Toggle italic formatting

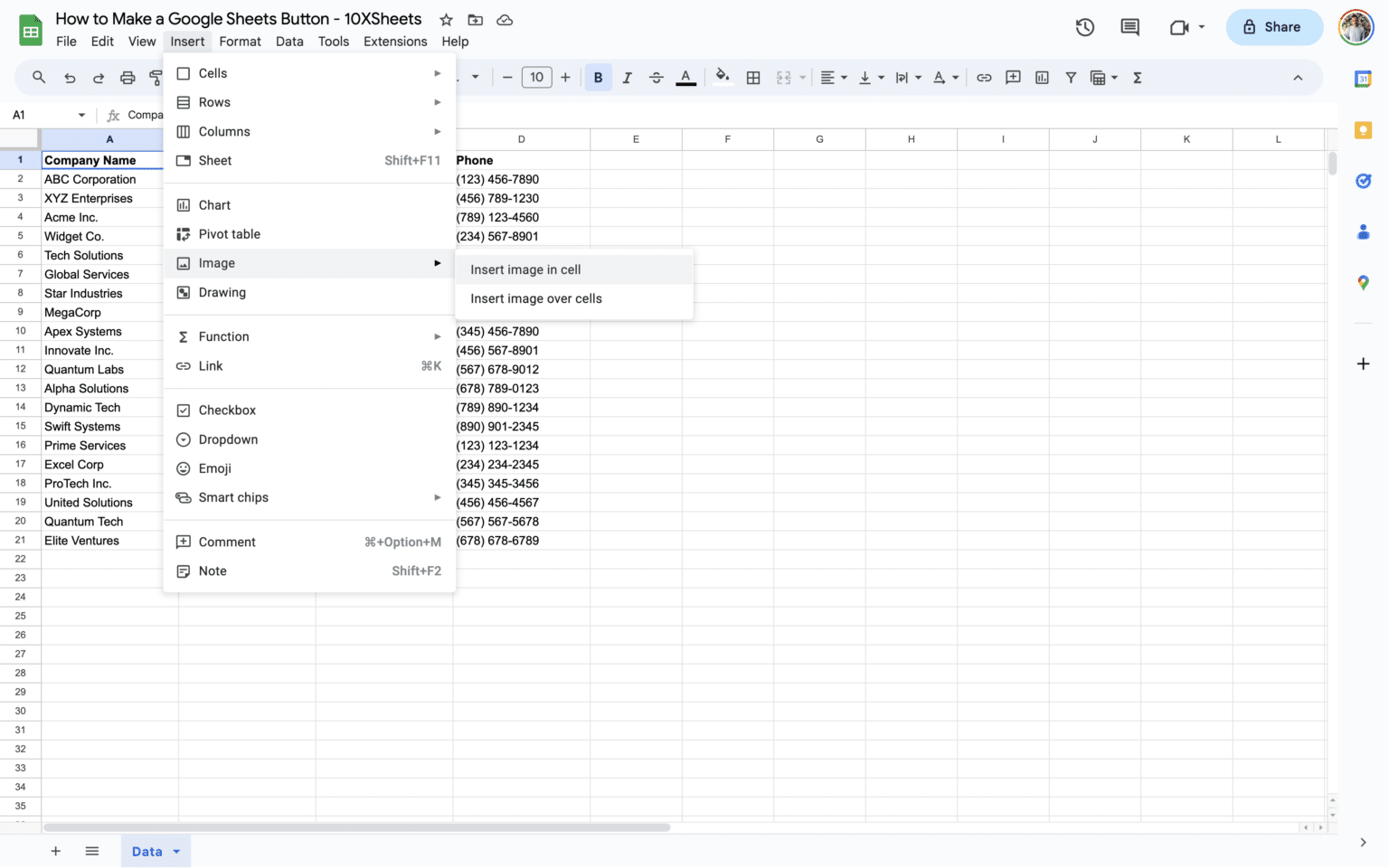coord(627,78)
